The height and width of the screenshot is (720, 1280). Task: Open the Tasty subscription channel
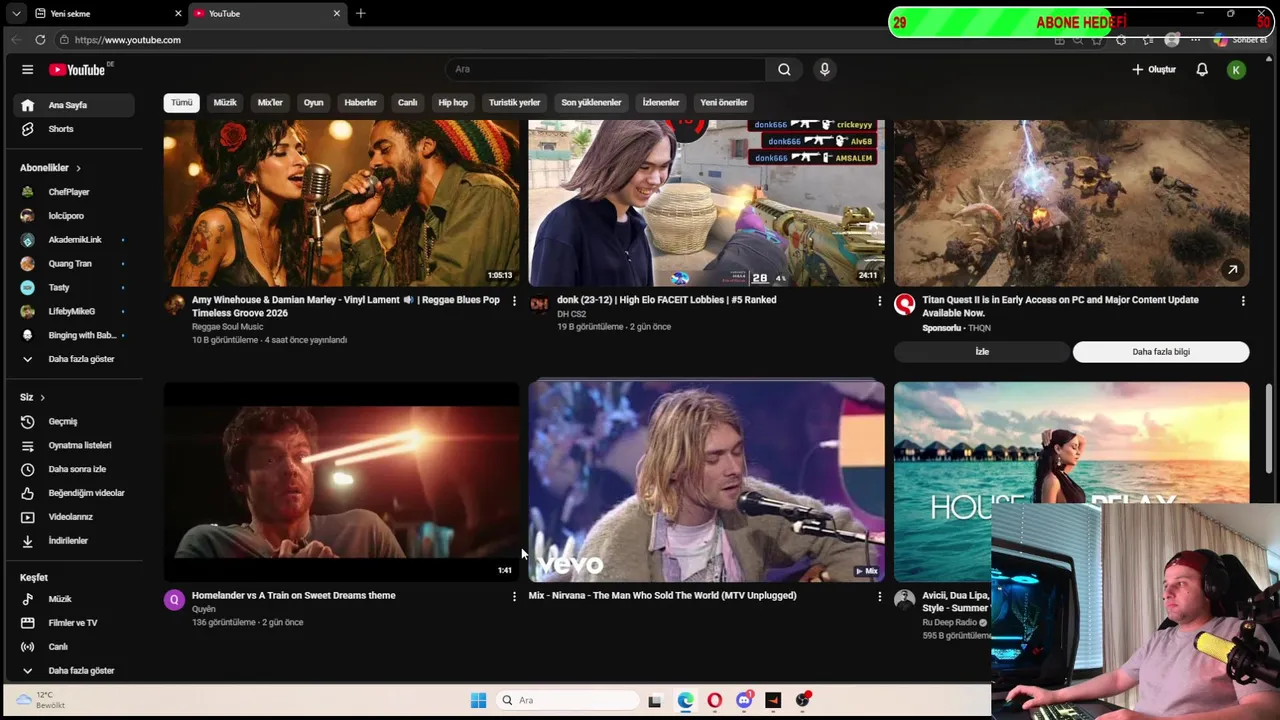[x=75, y=288]
